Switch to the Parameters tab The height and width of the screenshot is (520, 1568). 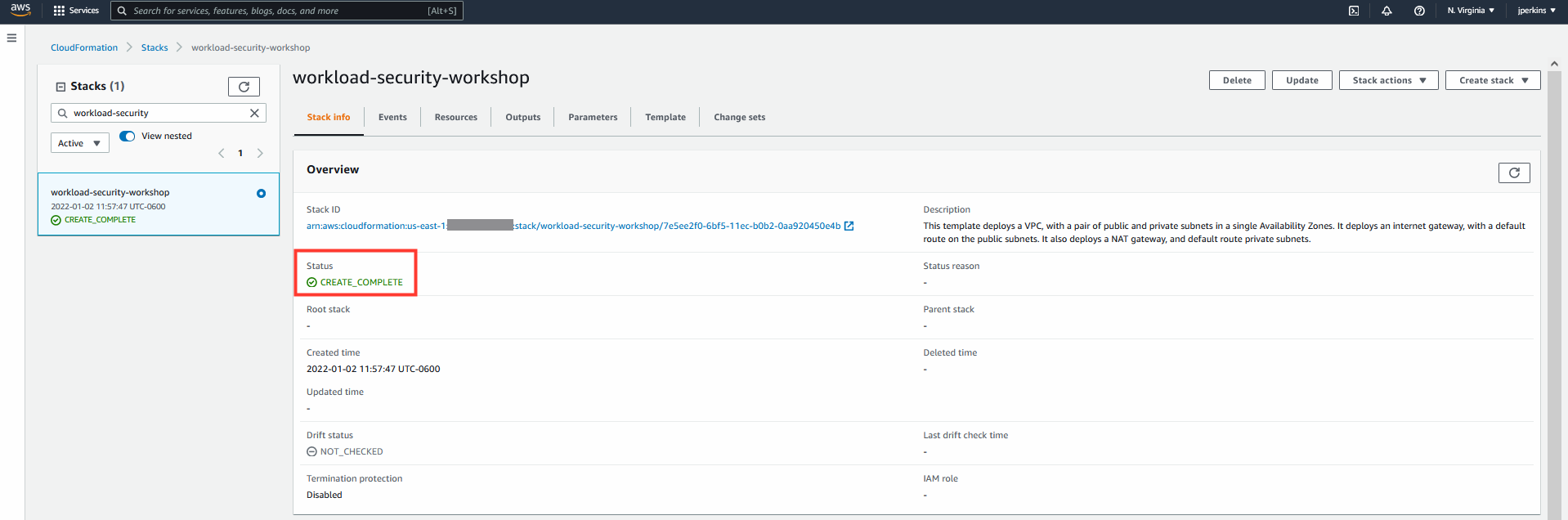pyautogui.click(x=593, y=118)
